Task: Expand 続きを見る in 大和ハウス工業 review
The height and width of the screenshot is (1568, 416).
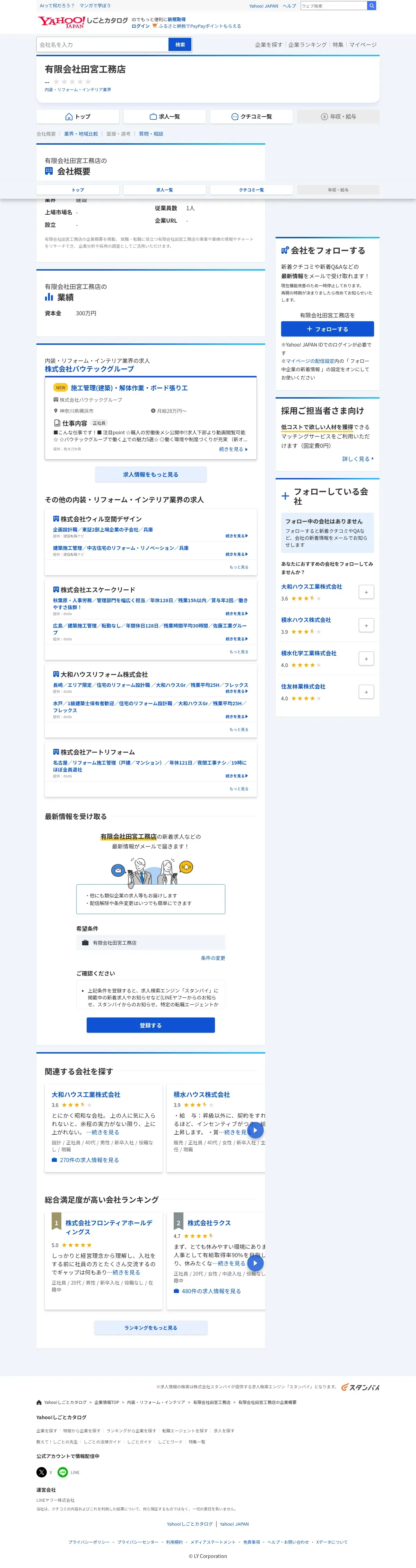Action: (105, 1132)
